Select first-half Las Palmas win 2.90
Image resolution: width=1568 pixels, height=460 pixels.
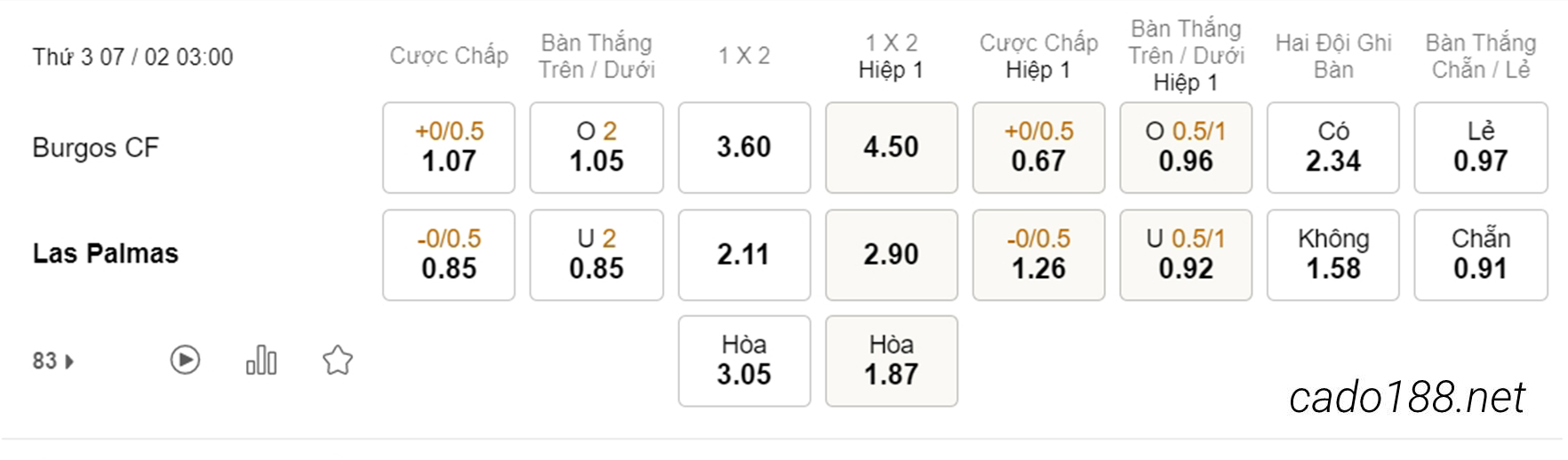(892, 255)
